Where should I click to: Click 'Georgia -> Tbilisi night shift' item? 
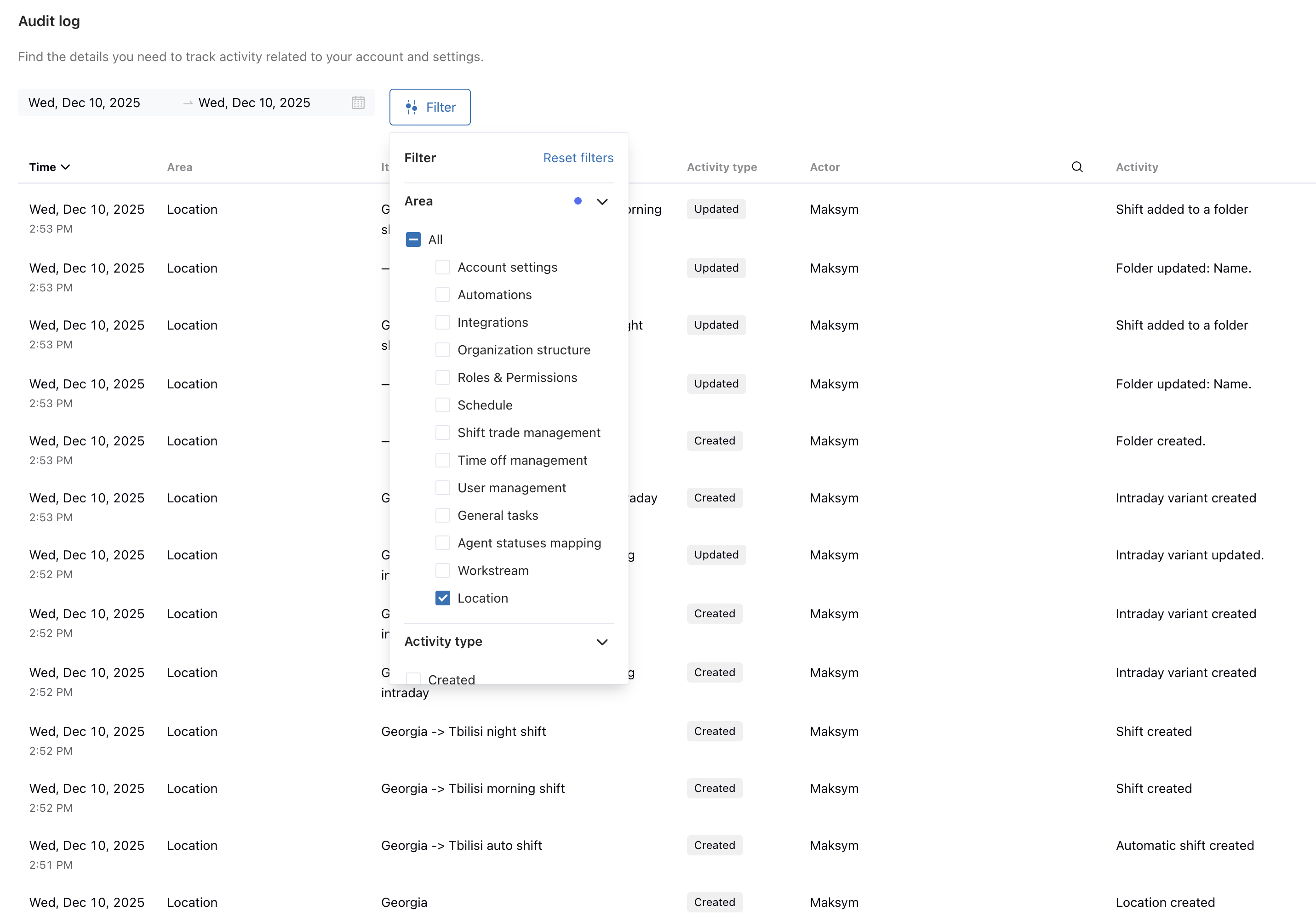pos(463,731)
